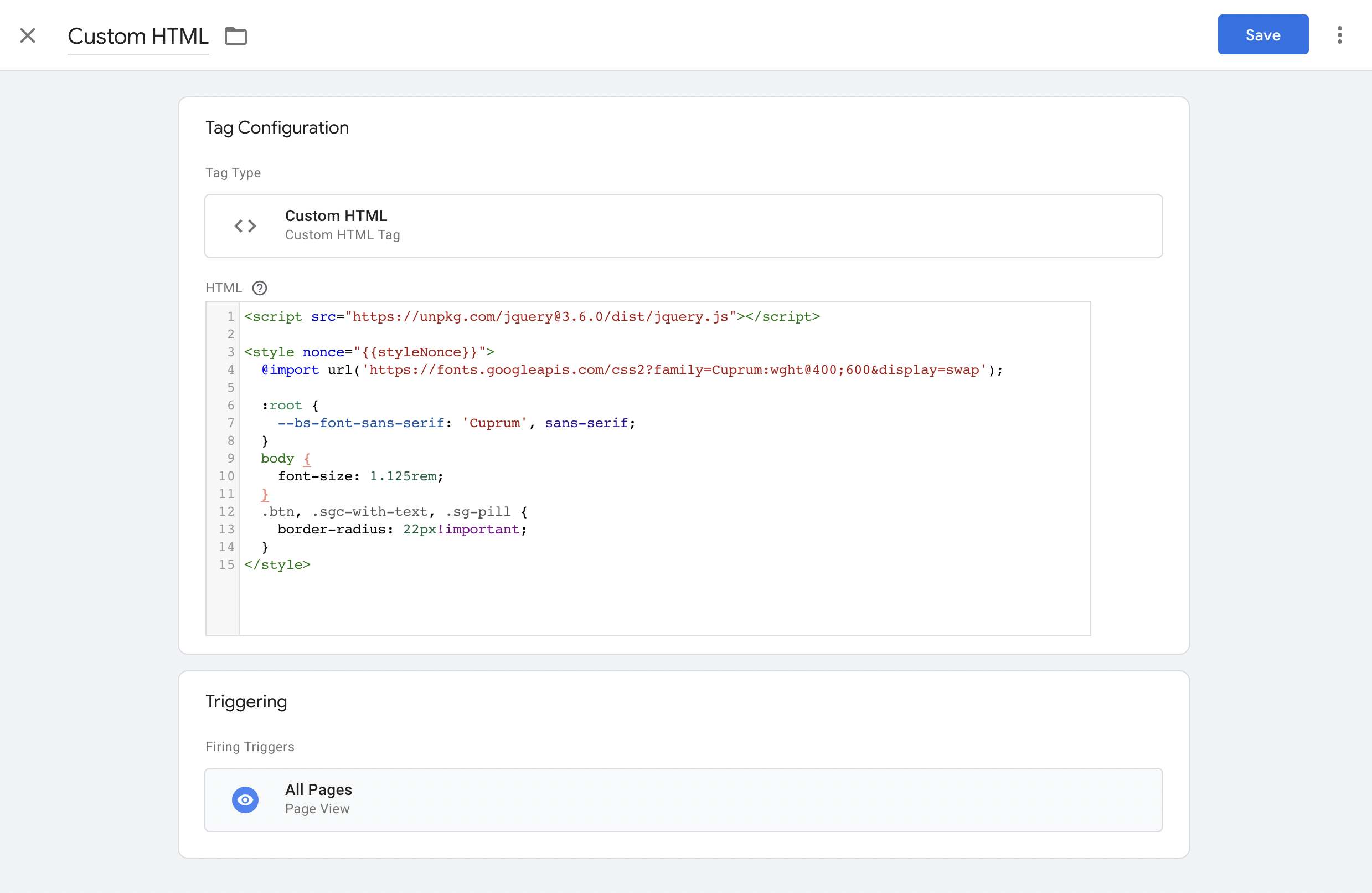Close the tag editor with X icon
Viewport: 1372px width, 893px height.
28,36
